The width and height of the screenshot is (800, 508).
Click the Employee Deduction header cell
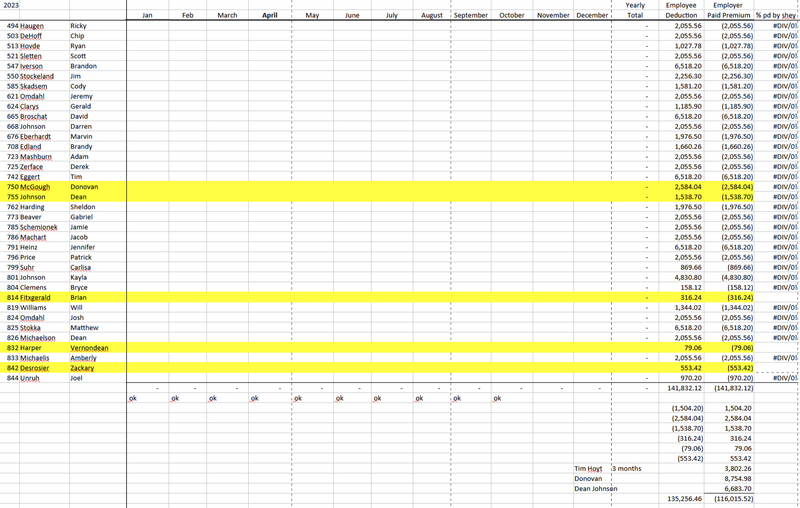(681, 10)
